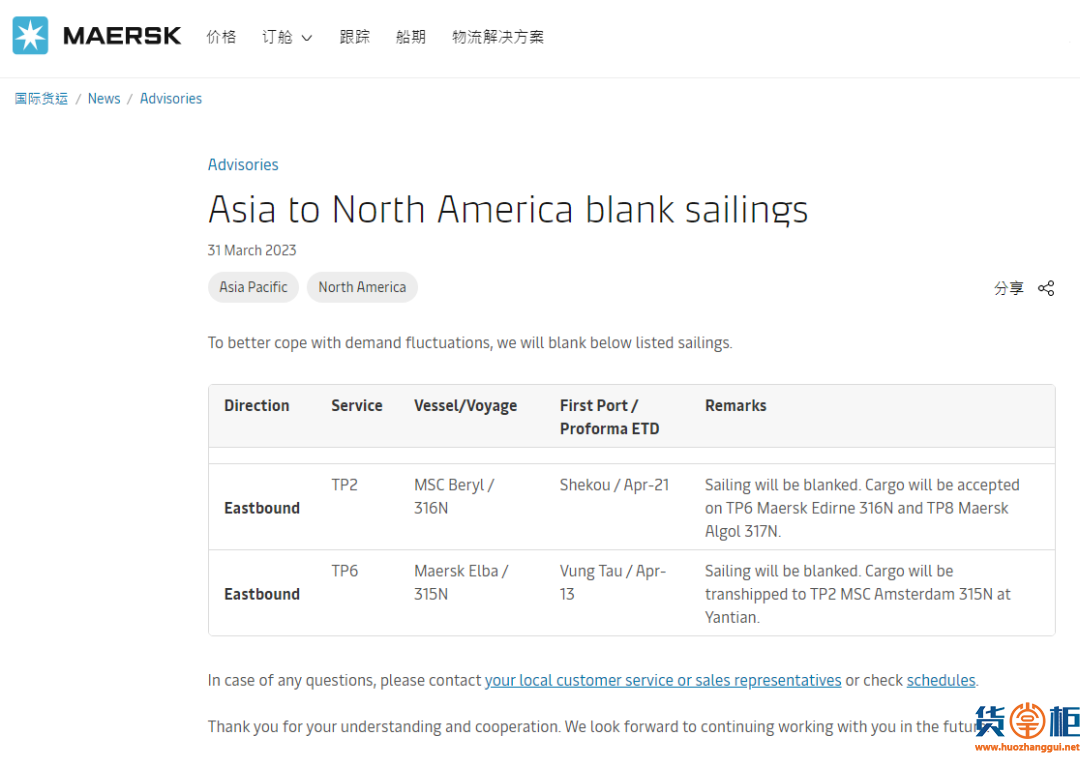The width and height of the screenshot is (1080, 765).
Task: Go to 国际货运 breadcrumb link
Action: click(41, 98)
